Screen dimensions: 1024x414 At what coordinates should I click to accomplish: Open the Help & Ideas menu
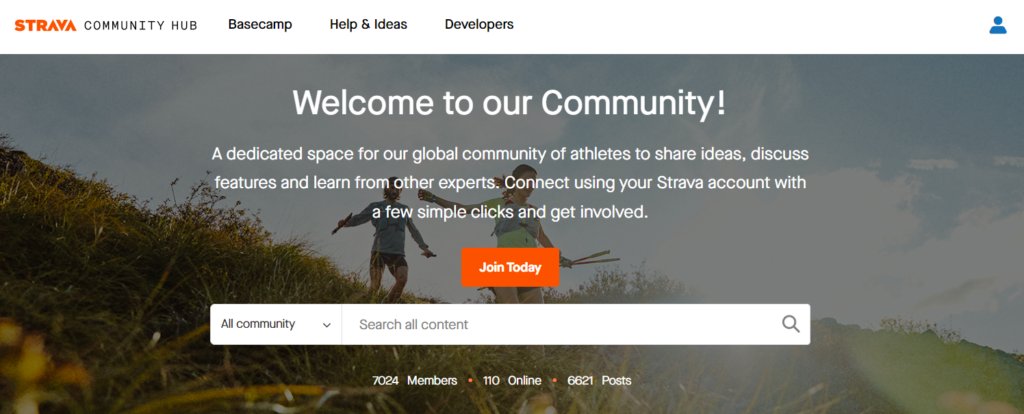point(368,25)
